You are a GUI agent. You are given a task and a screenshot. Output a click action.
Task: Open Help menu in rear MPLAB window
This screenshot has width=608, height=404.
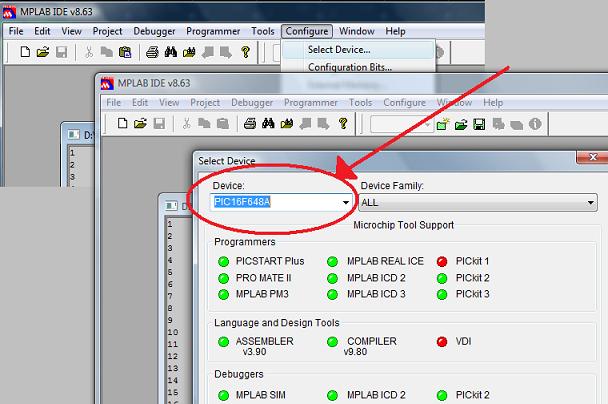[395, 31]
